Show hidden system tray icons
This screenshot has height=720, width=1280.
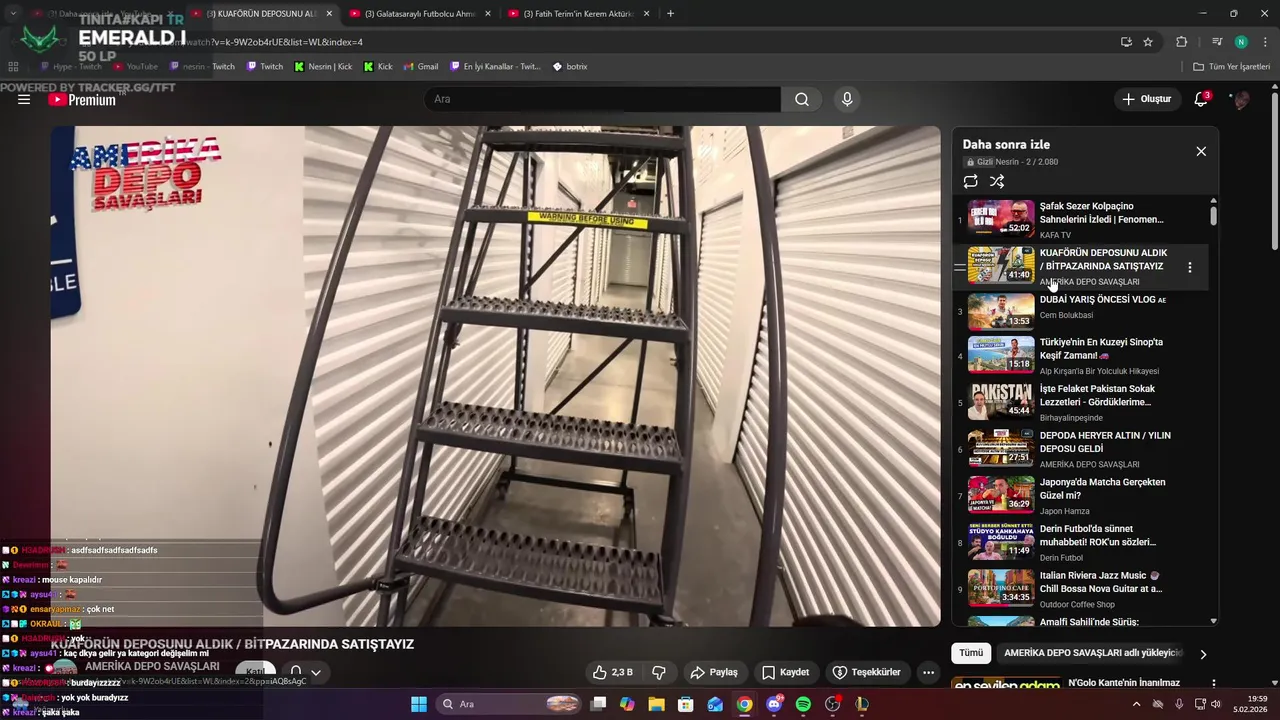(1136, 704)
